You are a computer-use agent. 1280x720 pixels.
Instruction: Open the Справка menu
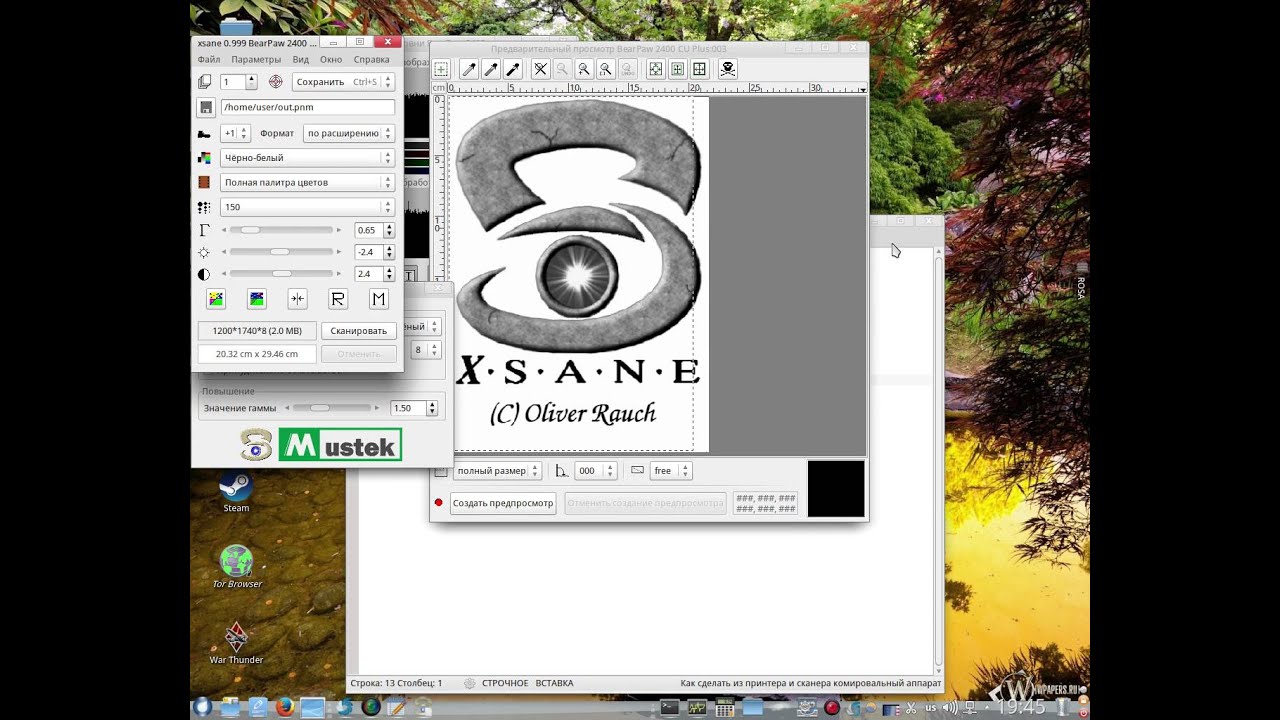coord(371,60)
